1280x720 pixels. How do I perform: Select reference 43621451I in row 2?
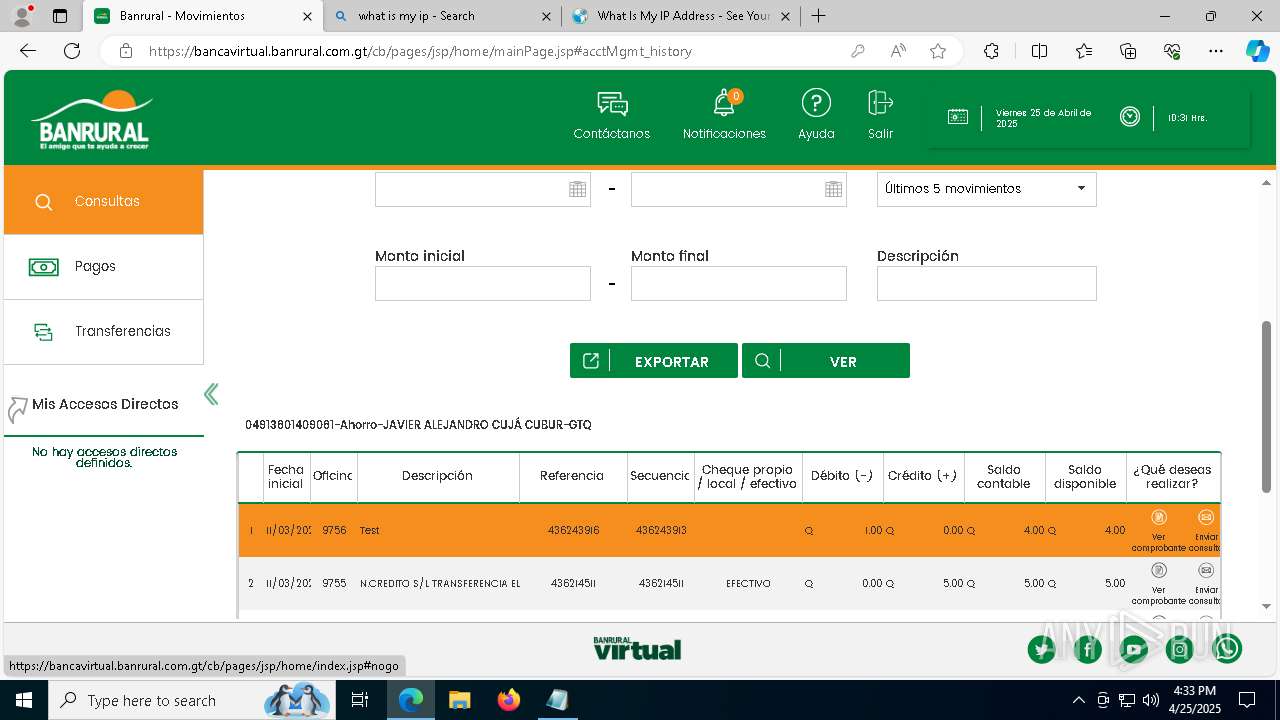coord(573,584)
